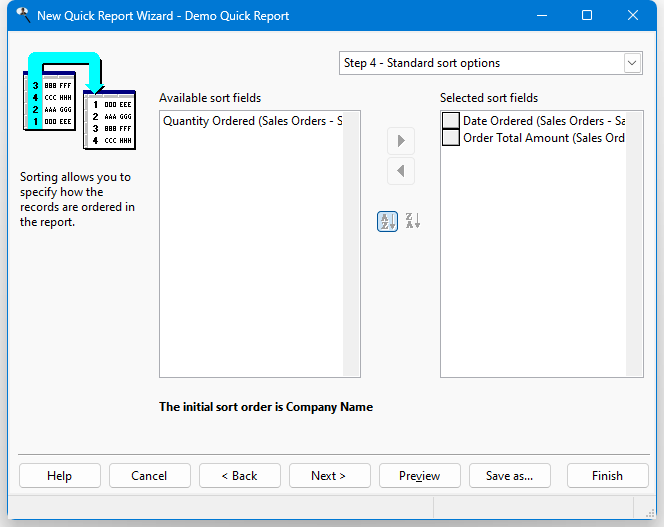Minimize the wizard window
This screenshot has height=527, width=664.
coord(542,15)
